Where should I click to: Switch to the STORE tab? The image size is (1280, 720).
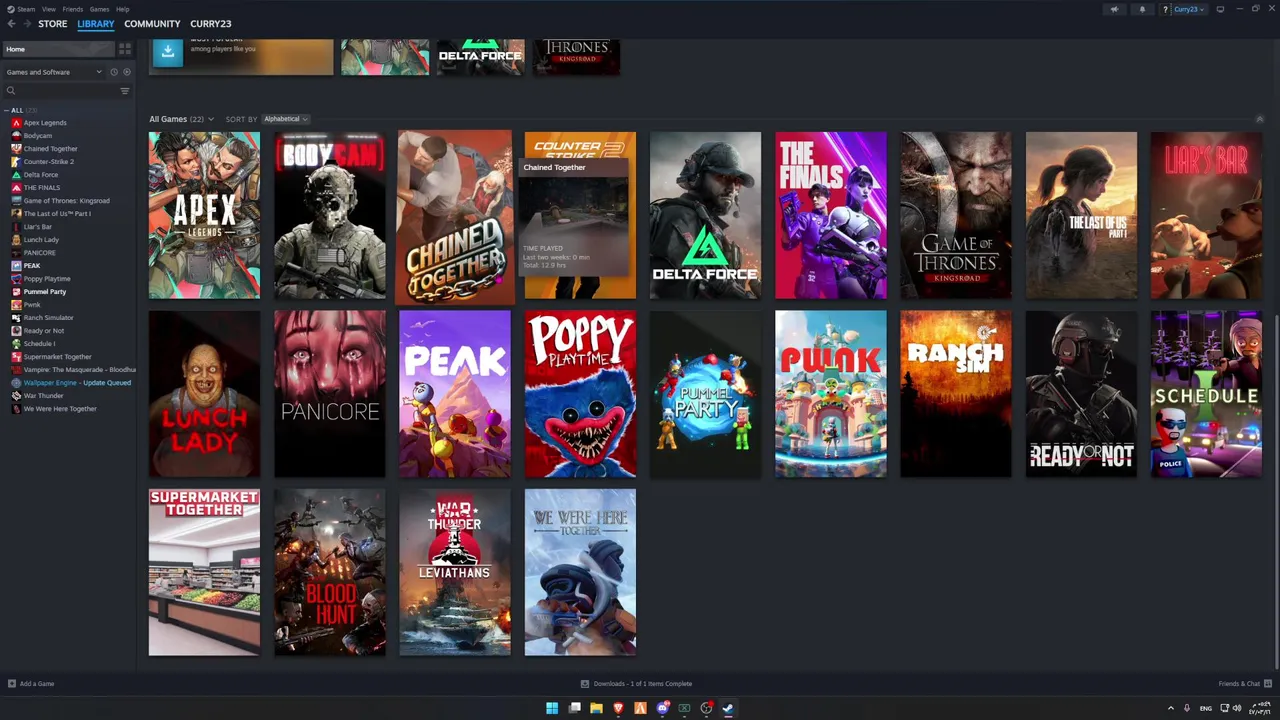point(52,24)
